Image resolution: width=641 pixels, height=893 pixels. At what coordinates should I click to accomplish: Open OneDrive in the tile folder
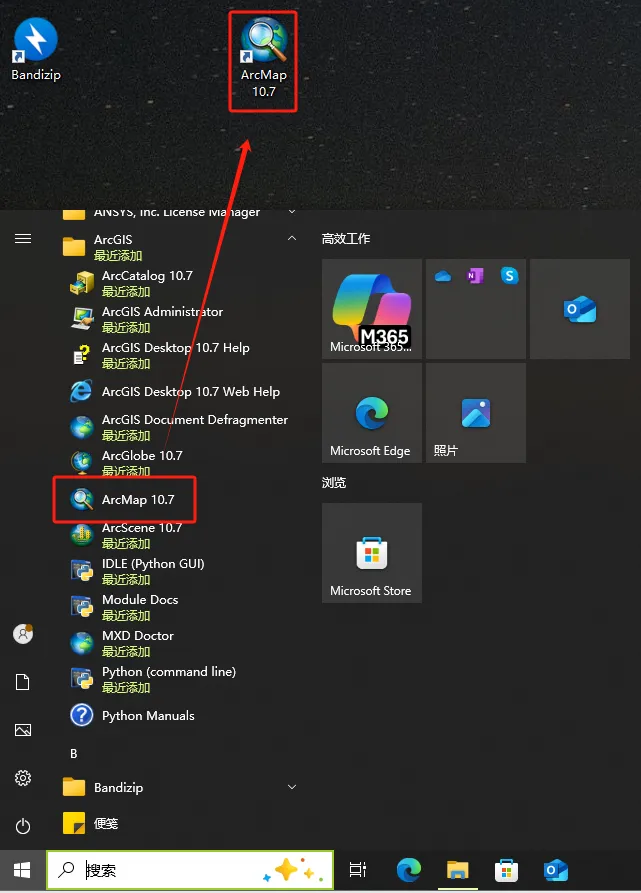[x=443, y=276]
